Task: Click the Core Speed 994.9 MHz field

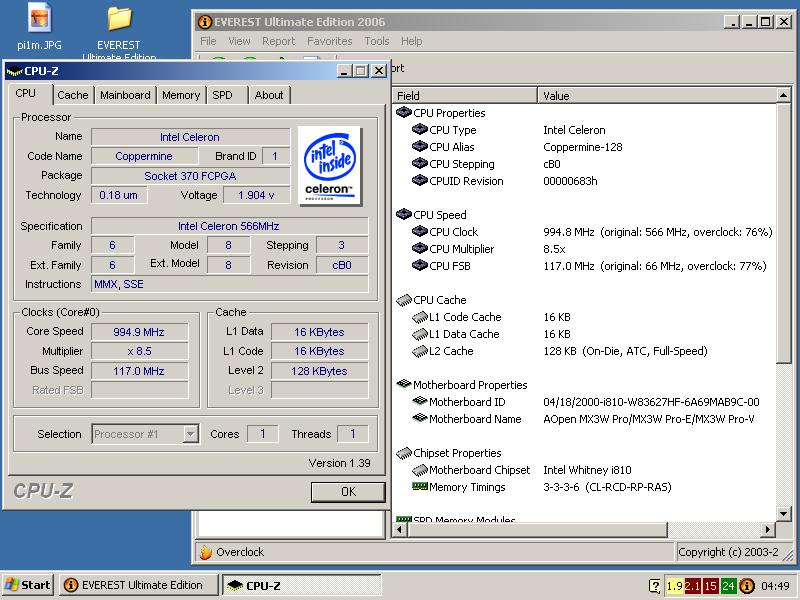Action: click(x=139, y=332)
